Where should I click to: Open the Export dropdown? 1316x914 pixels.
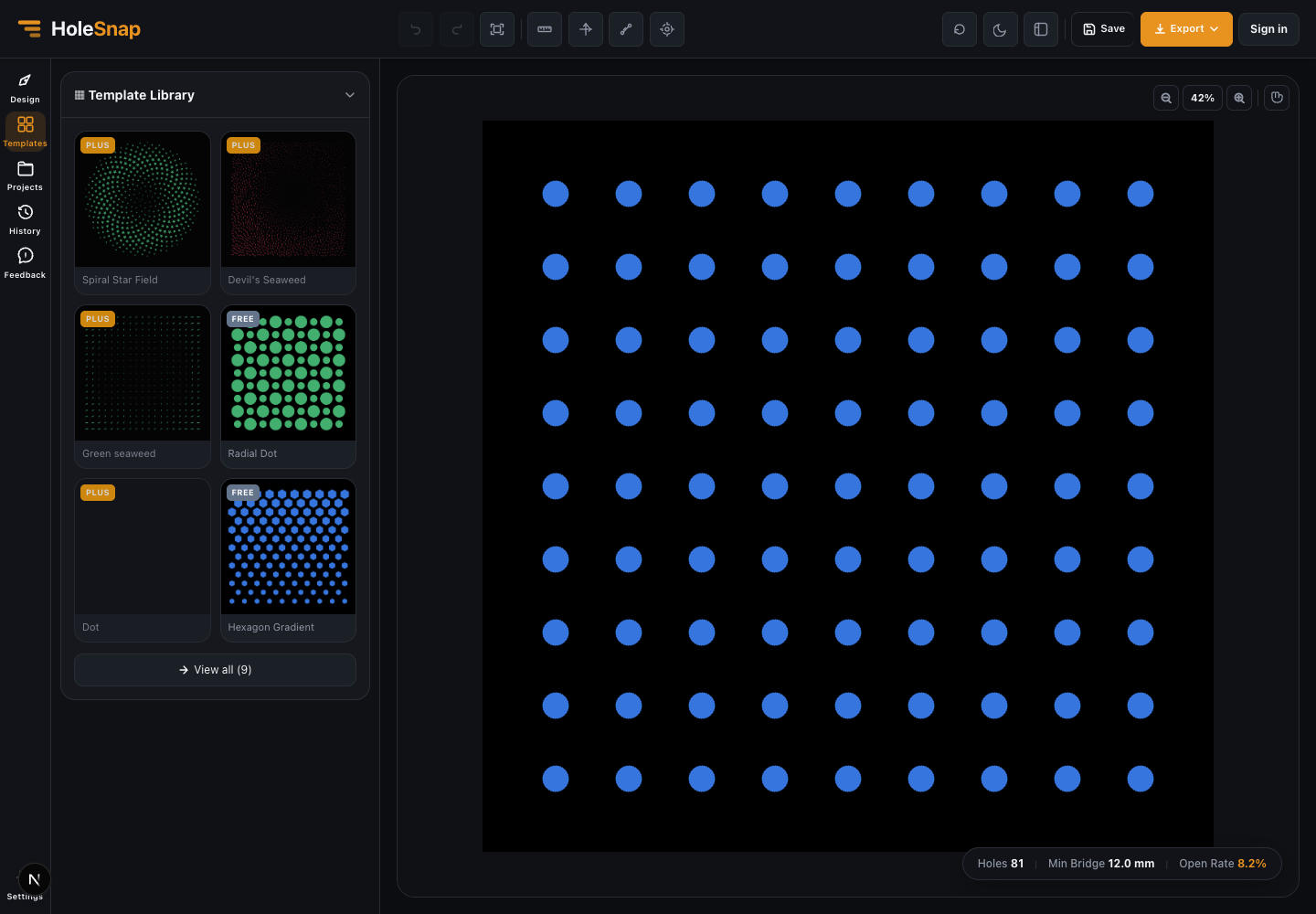pos(1186,29)
